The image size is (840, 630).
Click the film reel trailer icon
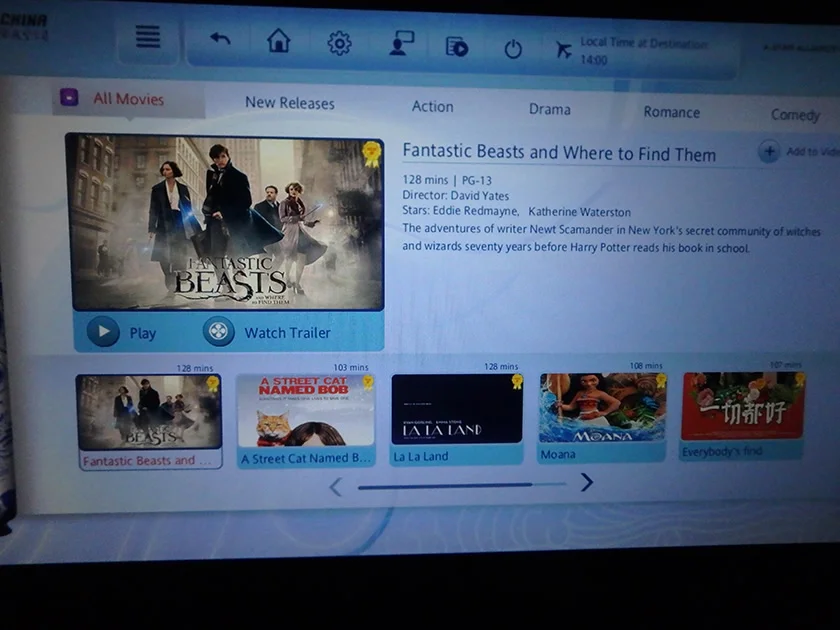click(x=219, y=332)
